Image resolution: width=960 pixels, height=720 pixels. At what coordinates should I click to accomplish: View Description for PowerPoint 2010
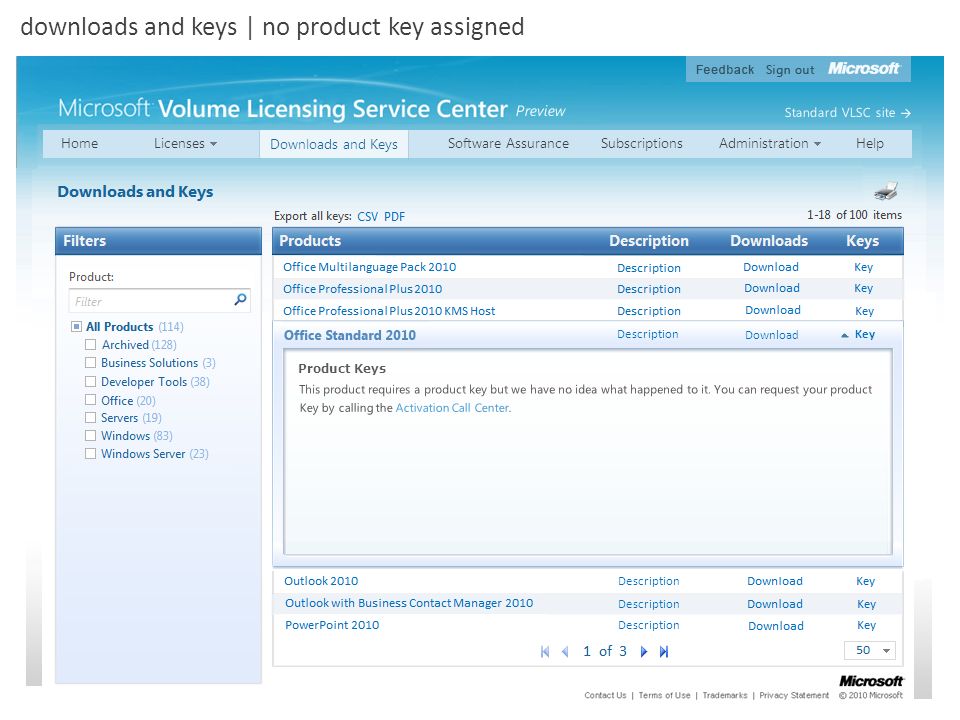(x=648, y=625)
